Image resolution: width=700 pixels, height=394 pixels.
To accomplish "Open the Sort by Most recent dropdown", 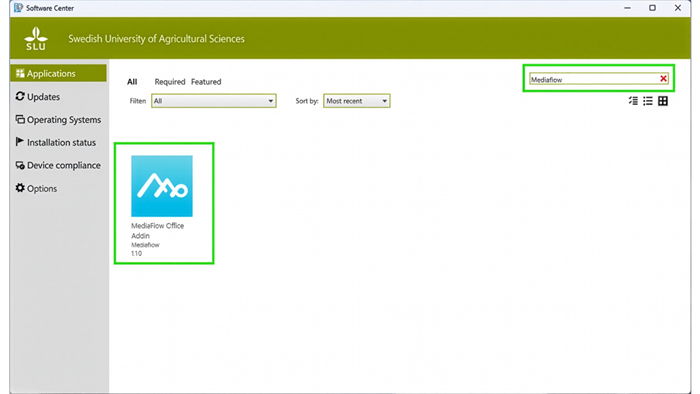I will (x=357, y=101).
